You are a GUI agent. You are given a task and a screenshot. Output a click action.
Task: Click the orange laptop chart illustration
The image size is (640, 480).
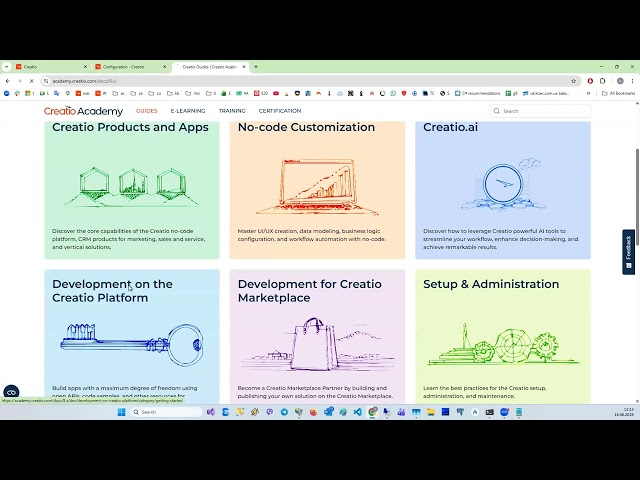pyautogui.click(x=318, y=187)
